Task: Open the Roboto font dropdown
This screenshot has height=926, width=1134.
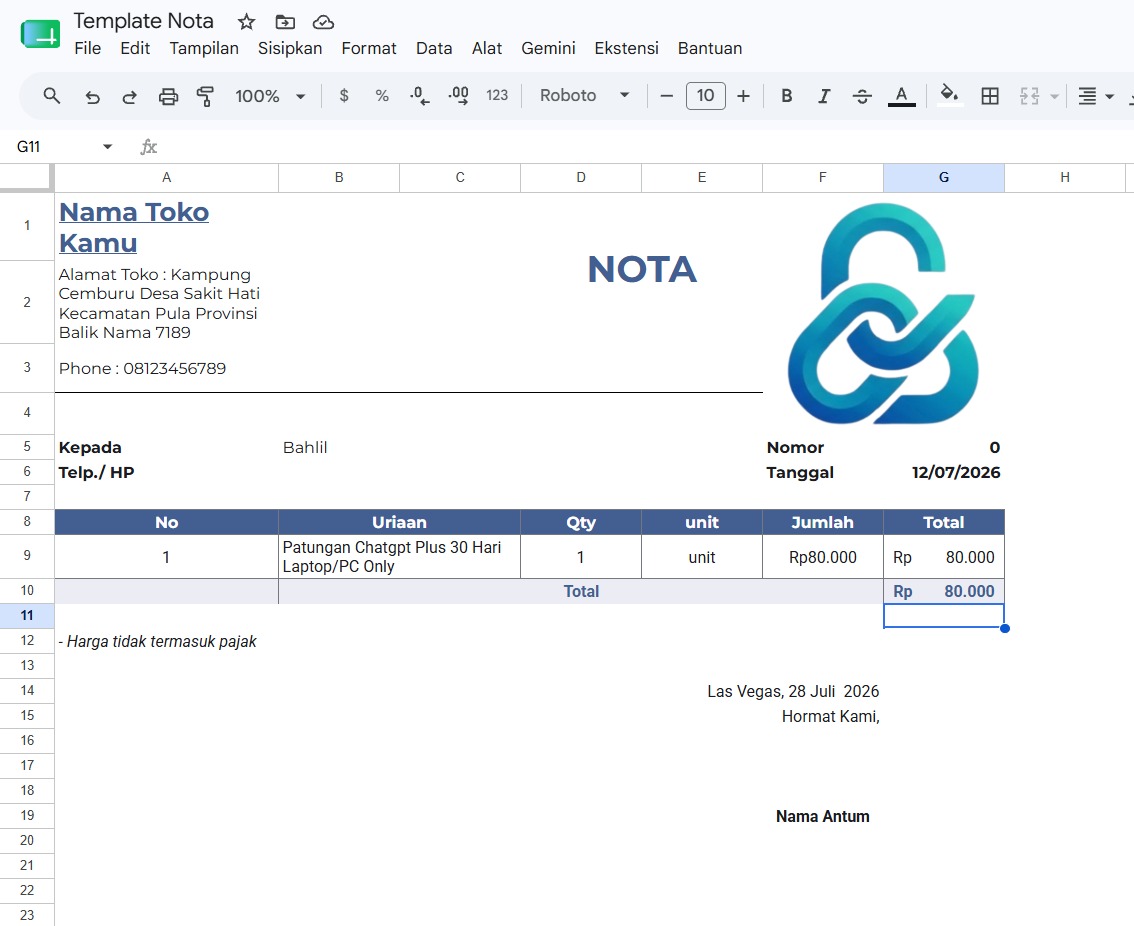Action: (x=584, y=95)
